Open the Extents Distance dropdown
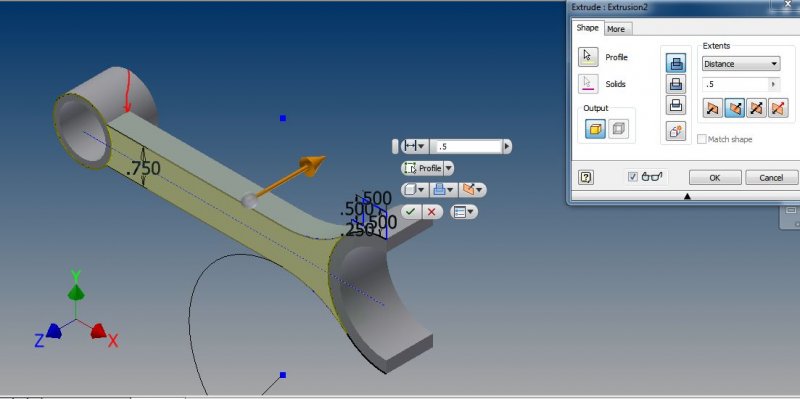 coord(741,64)
